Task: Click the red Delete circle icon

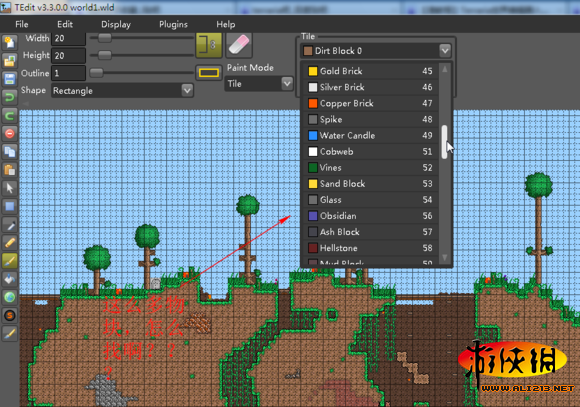Action: 10,134
